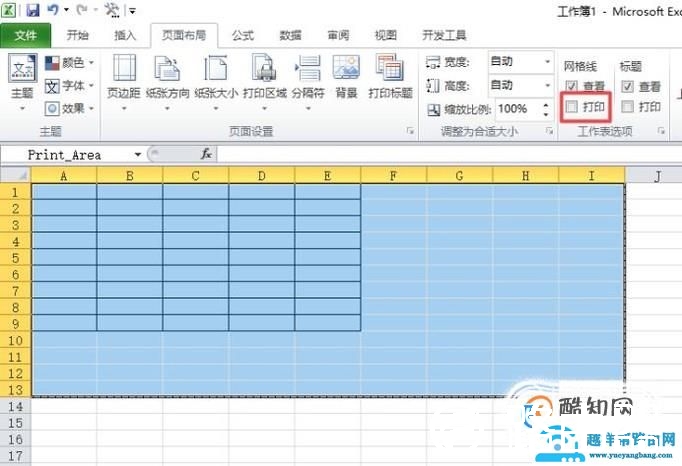The height and width of the screenshot is (466, 682).
Task: Click the 高度 height icon
Action: 433,86
